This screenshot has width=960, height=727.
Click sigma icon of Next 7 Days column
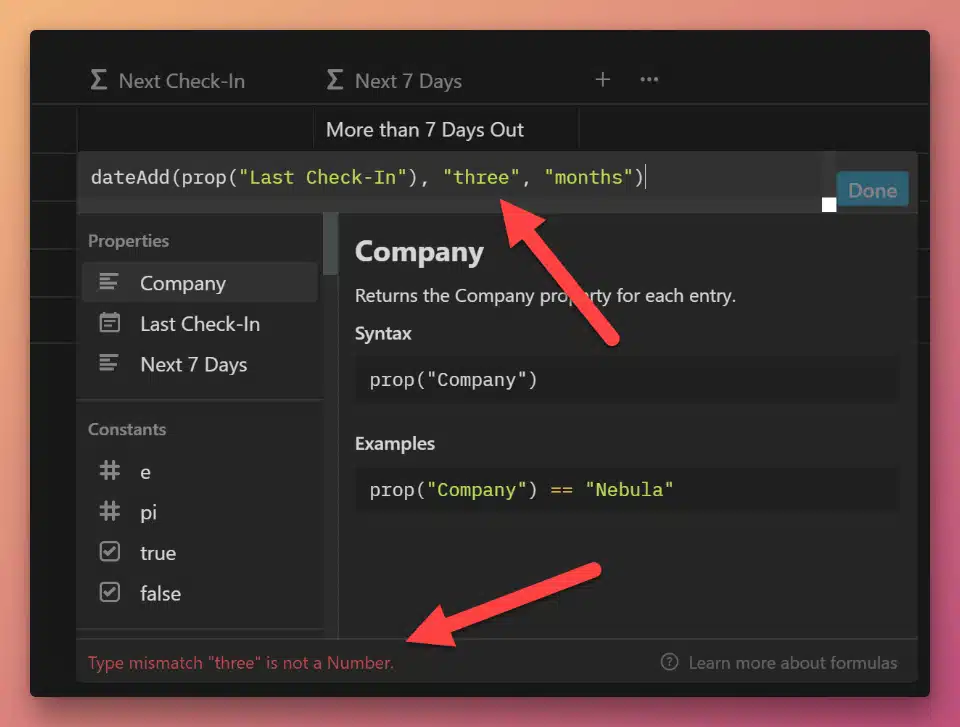(335, 80)
